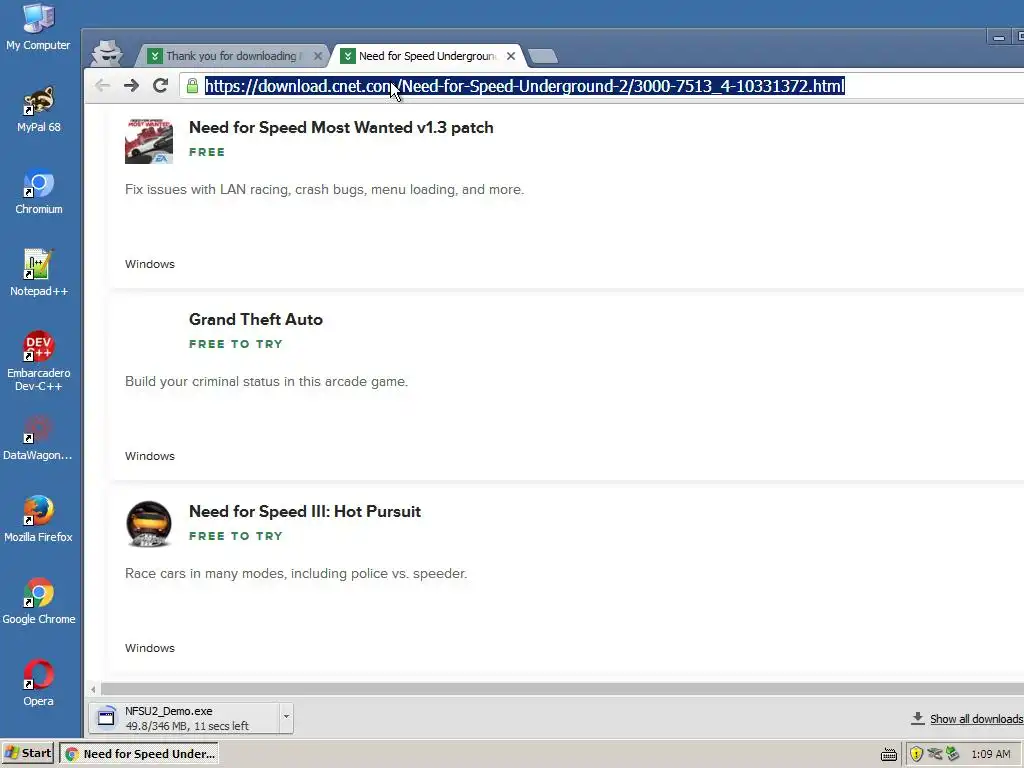Open Embarcadero Dev-C++ shortcut
The image size is (1024, 768).
pos(38,361)
